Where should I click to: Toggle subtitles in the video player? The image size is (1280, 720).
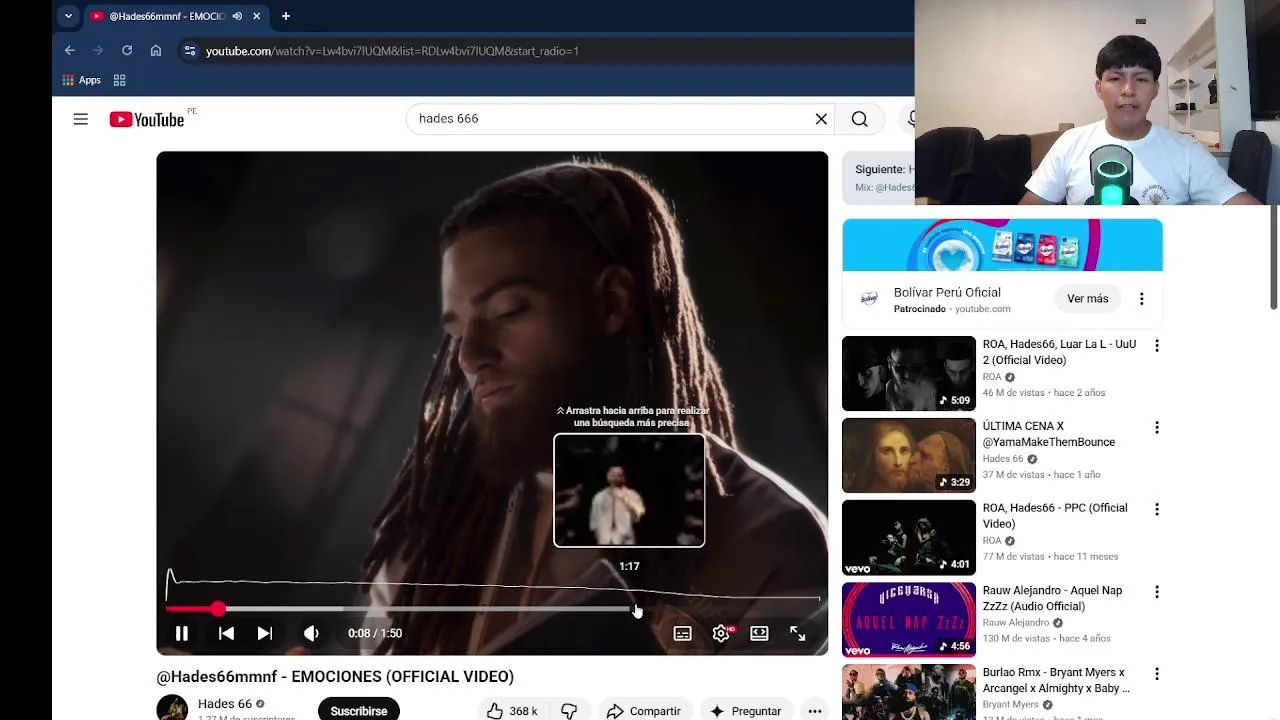coord(682,633)
